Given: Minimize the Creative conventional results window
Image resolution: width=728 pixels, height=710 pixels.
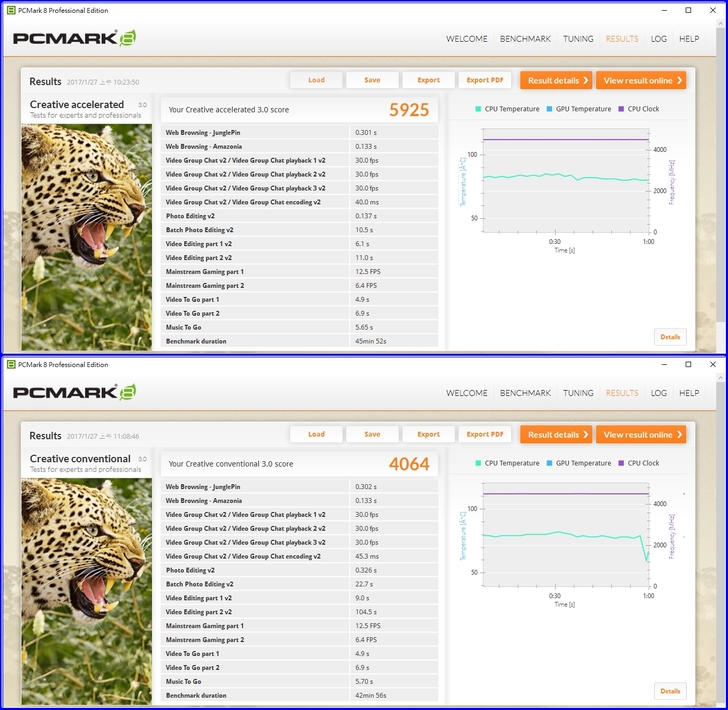Looking at the screenshot, I should (660, 365).
